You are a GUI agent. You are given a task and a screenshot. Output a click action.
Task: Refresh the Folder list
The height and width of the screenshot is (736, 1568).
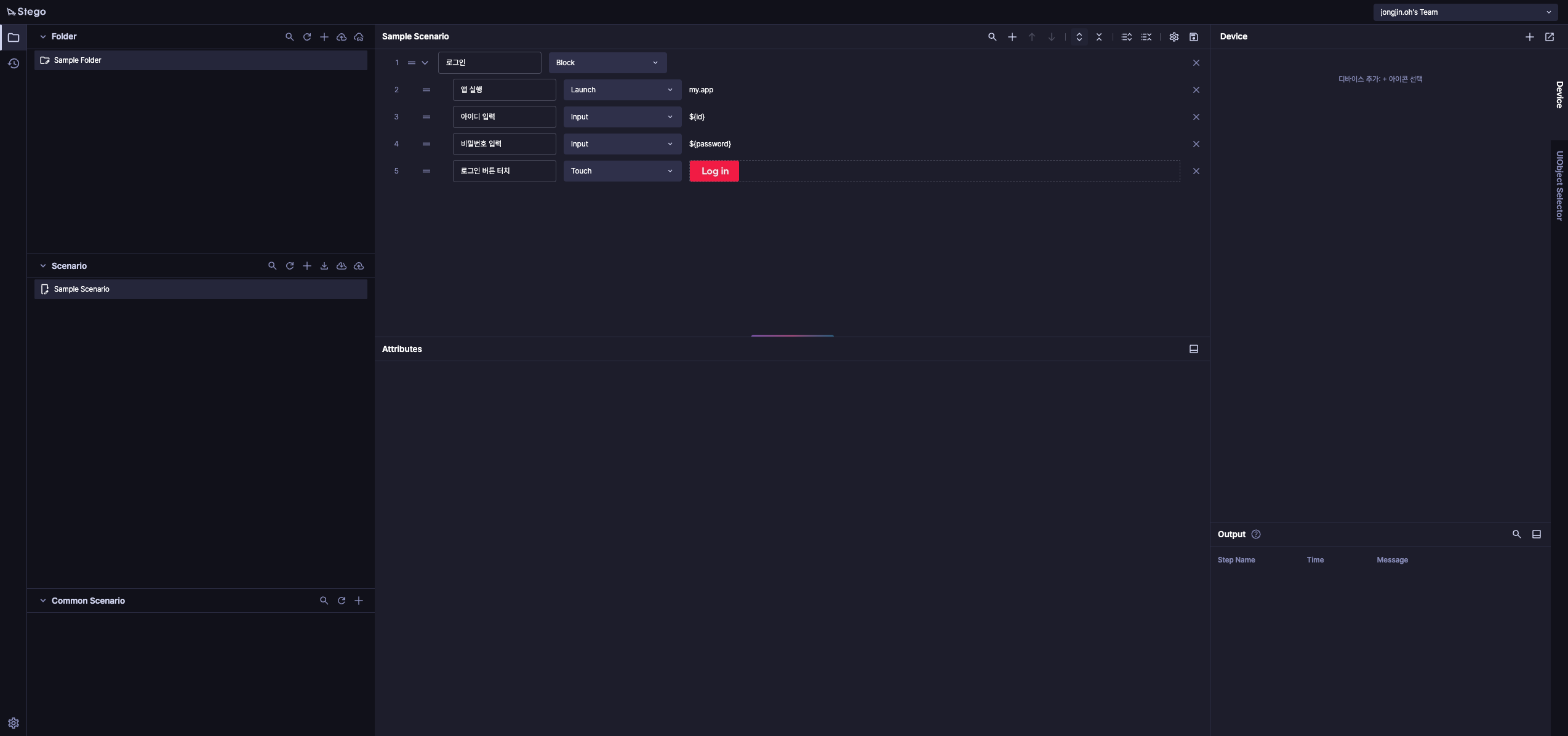[x=307, y=37]
